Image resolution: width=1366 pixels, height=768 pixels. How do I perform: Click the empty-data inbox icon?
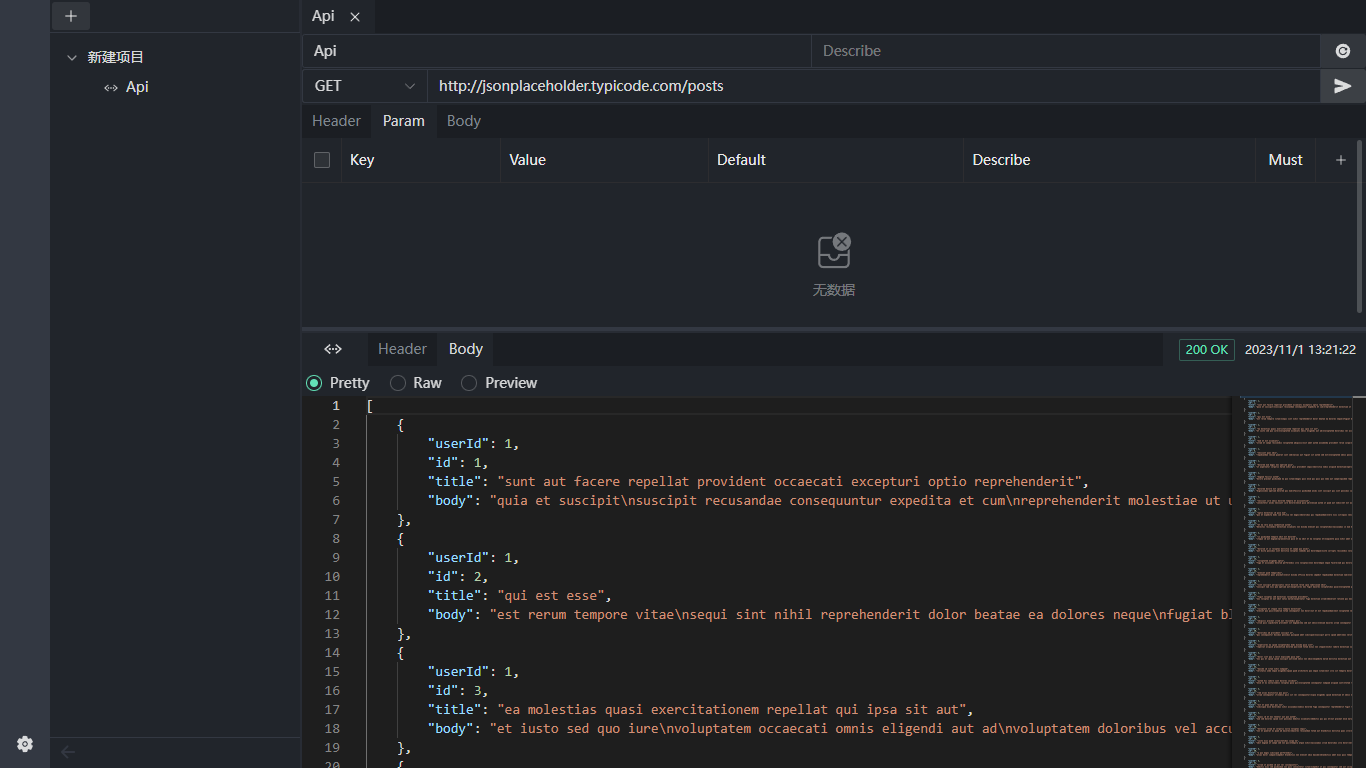pyautogui.click(x=834, y=251)
